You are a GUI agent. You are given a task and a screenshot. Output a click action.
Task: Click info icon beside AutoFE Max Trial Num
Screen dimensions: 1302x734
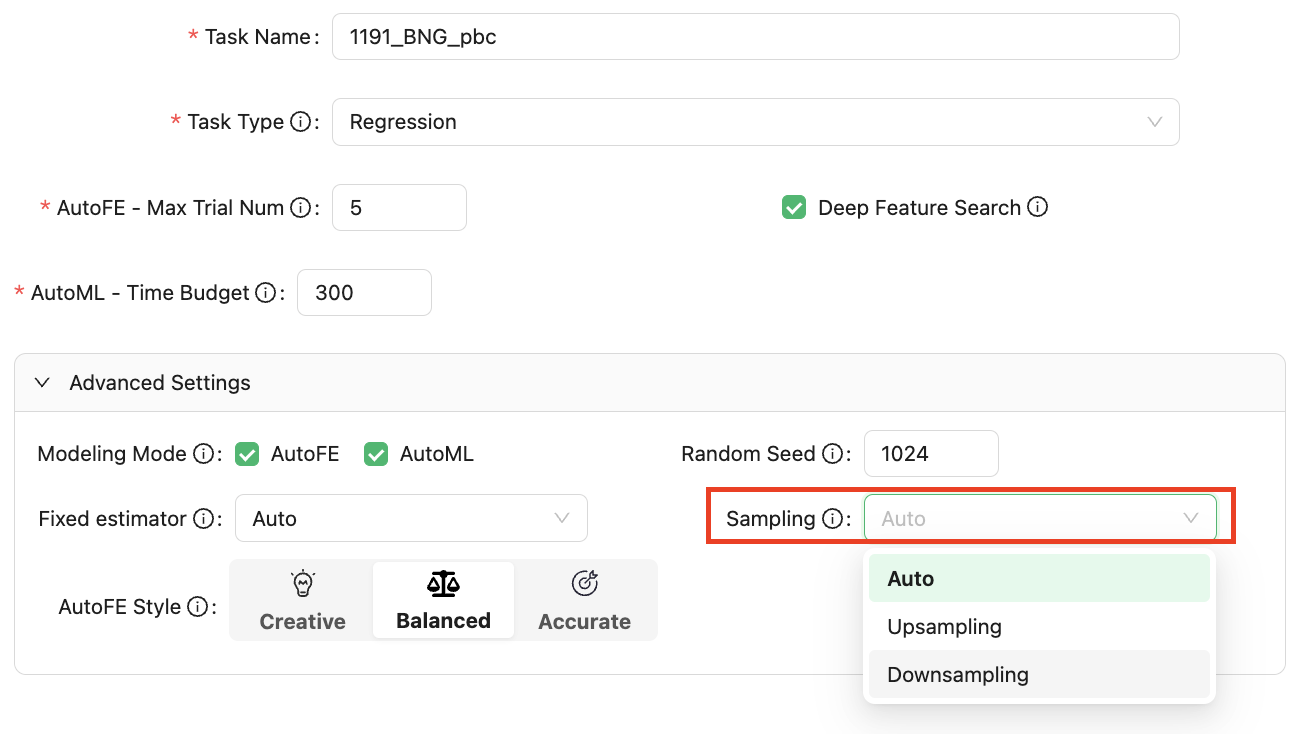299,208
